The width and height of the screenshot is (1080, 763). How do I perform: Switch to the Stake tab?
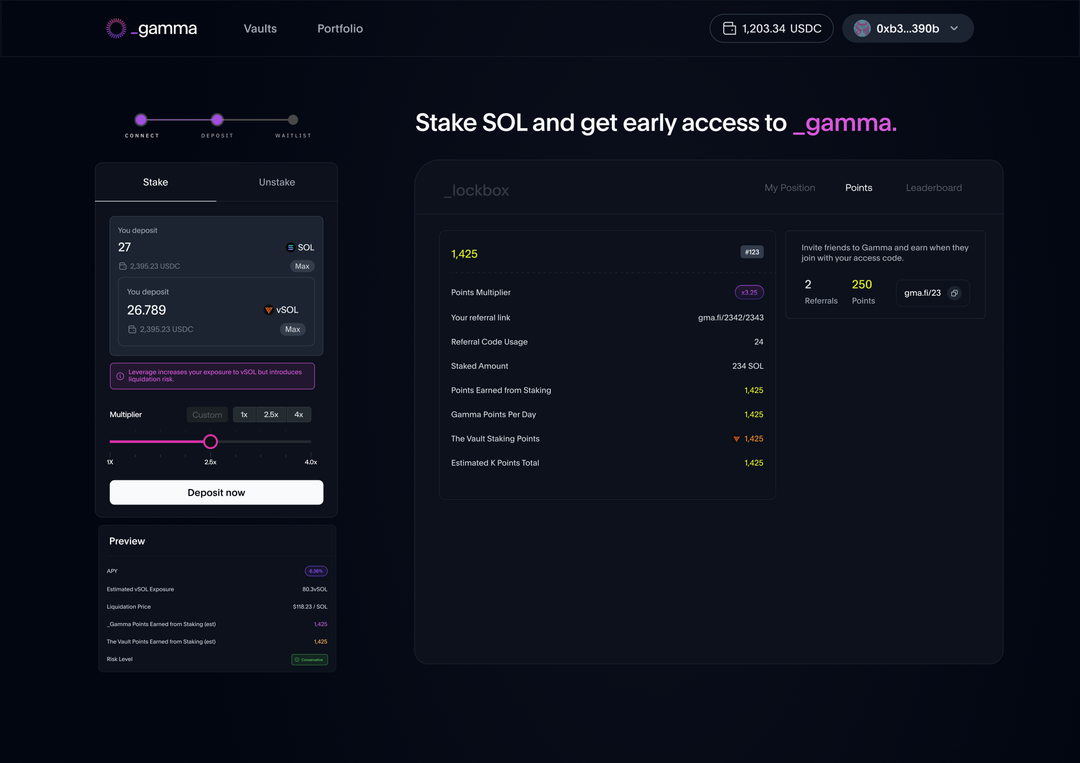click(x=156, y=182)
